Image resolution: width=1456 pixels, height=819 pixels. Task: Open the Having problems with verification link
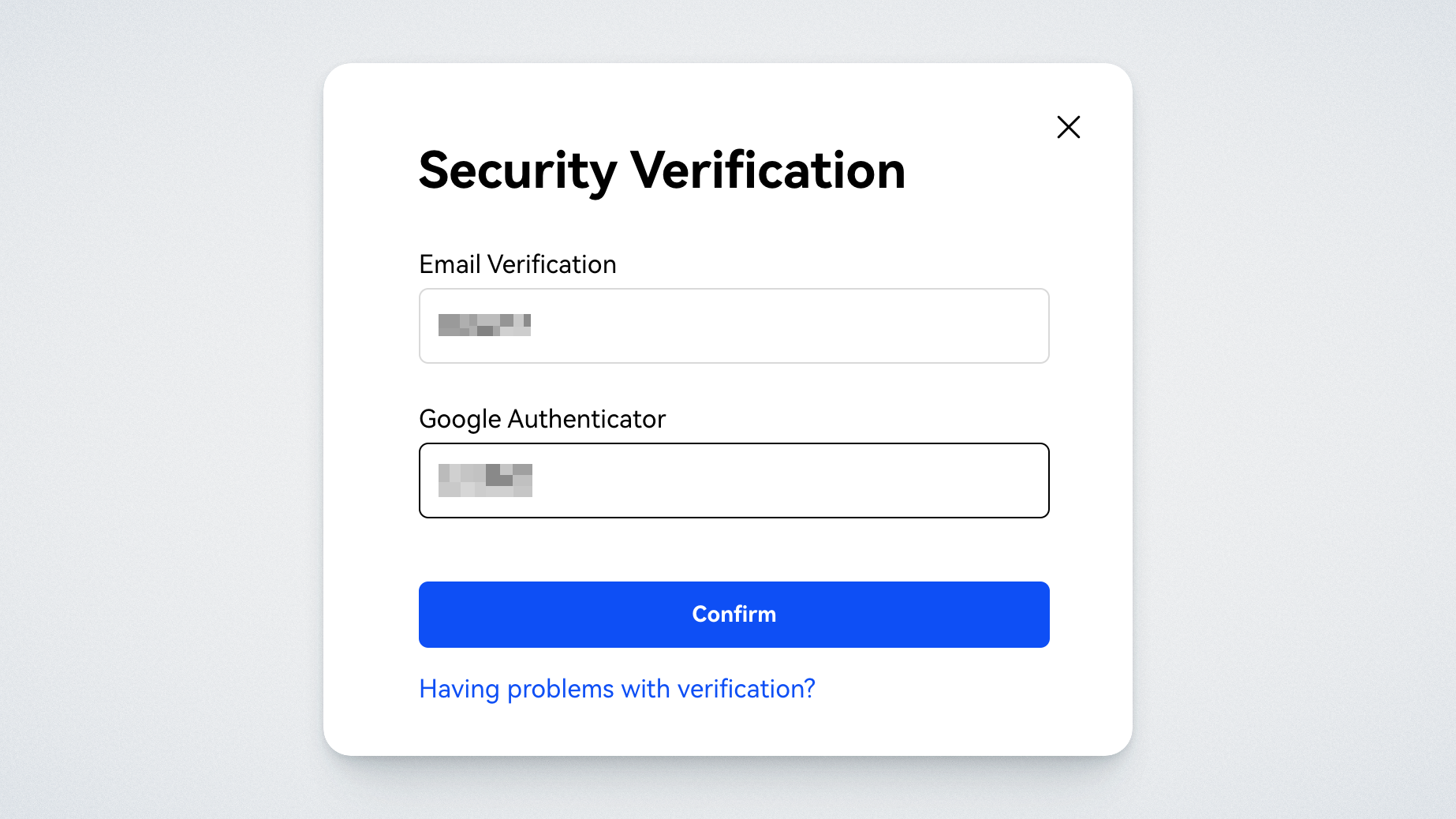click(x=617, y=689)
